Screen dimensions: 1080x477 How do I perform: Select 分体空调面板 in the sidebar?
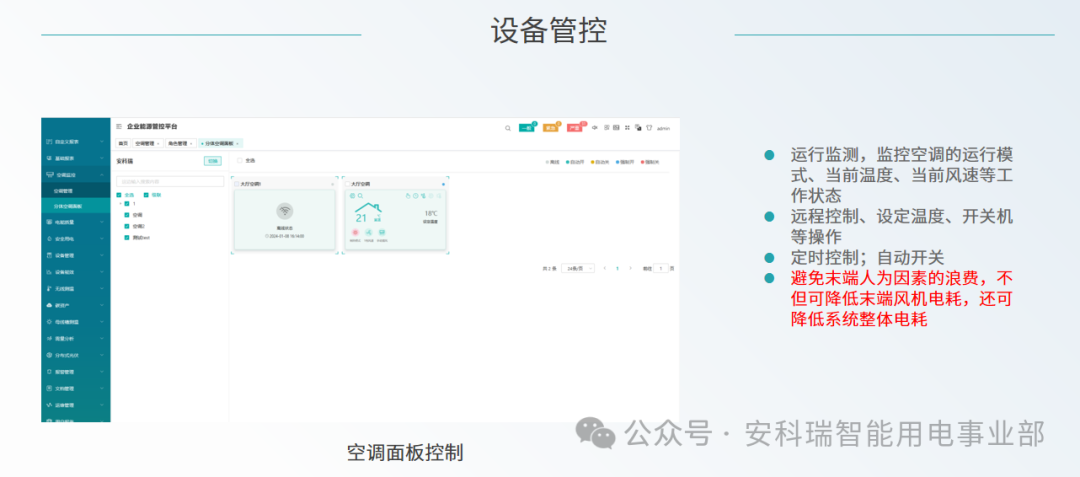coord(76,206)
